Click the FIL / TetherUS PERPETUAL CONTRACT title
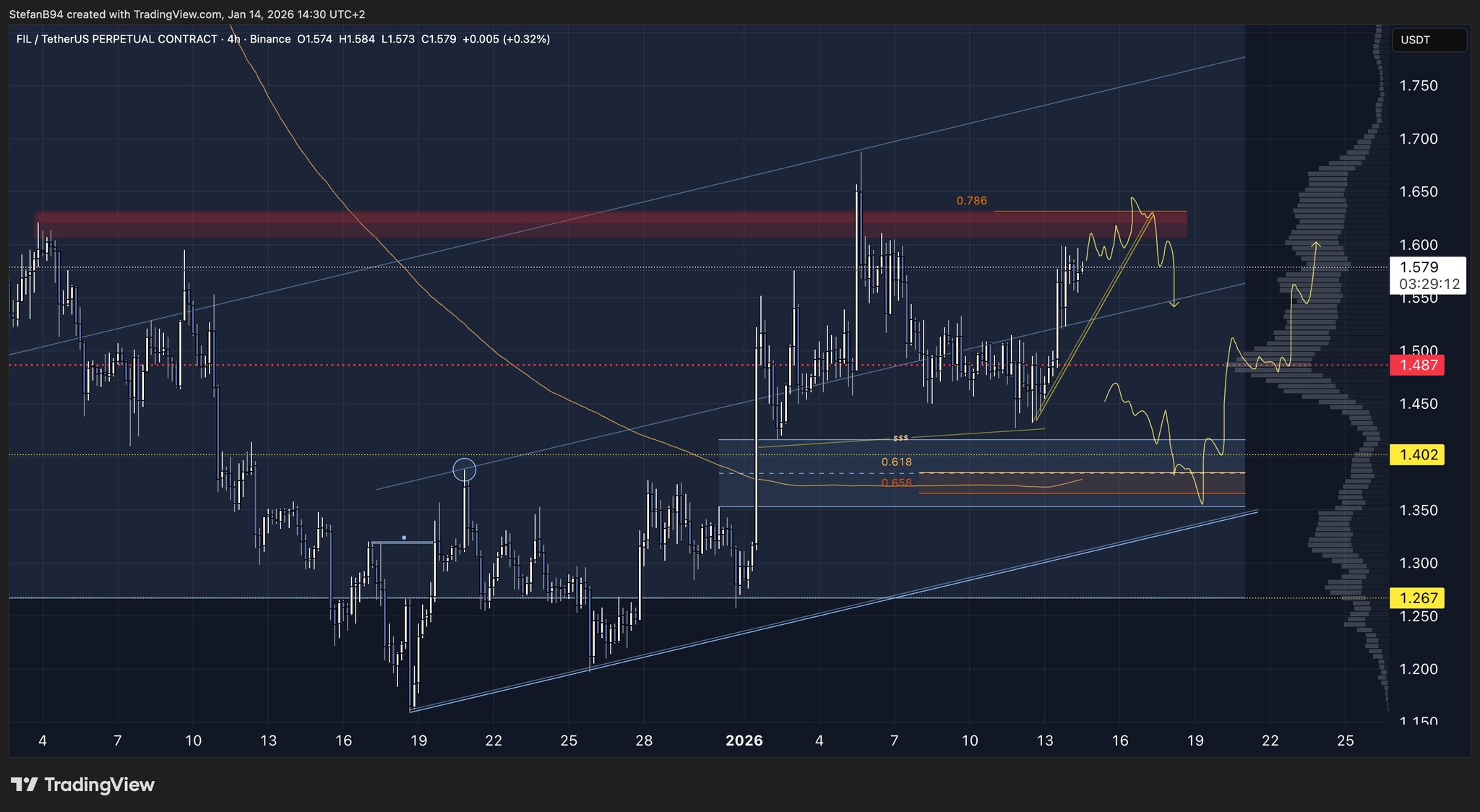This screenshot has height=812, width=1480. click(116, 39)
